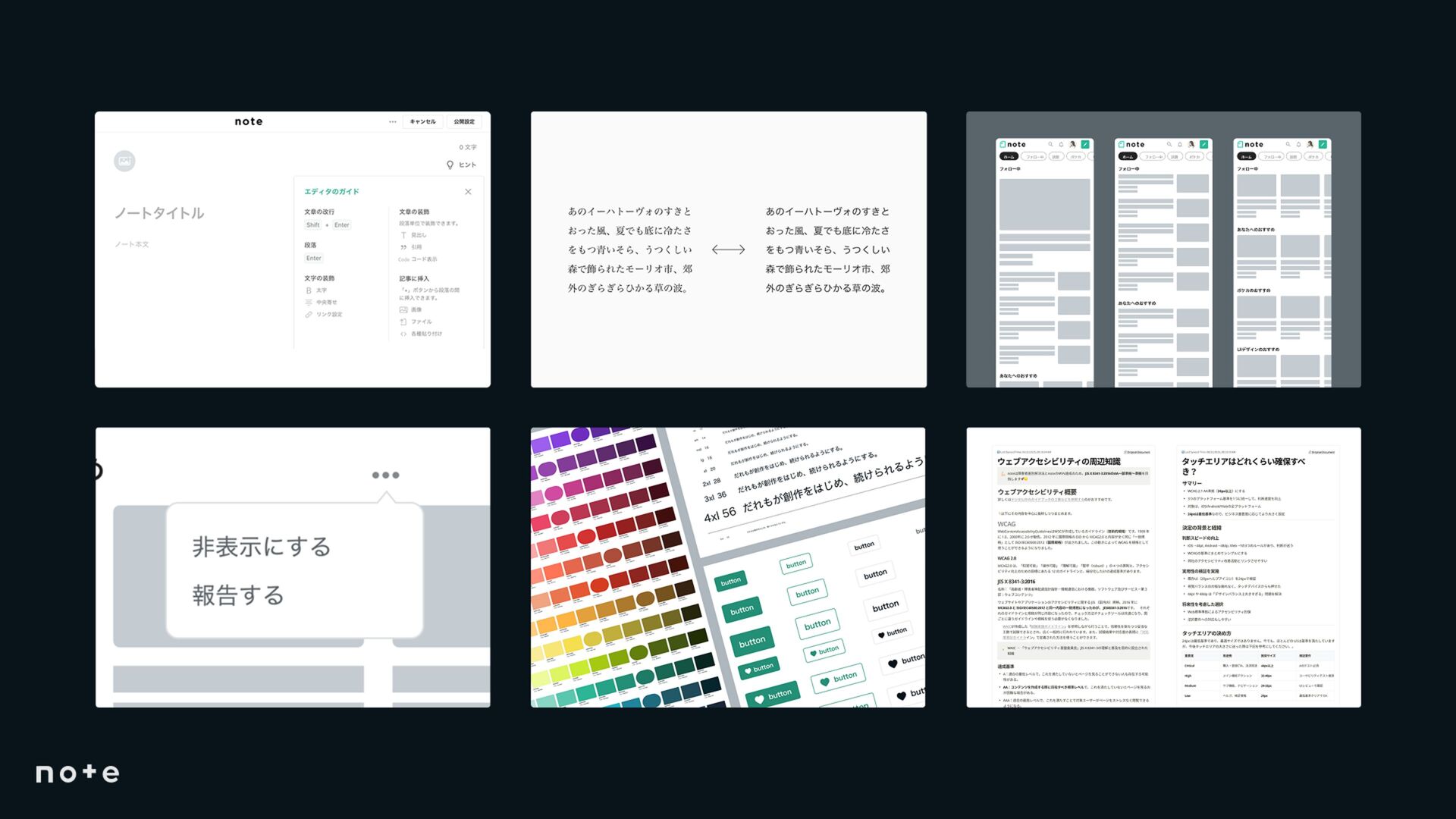The height and width of the screenshot is (819, 1456).
Task: Click user avatar in the middle phone mockup
Action: (1191, 144)
